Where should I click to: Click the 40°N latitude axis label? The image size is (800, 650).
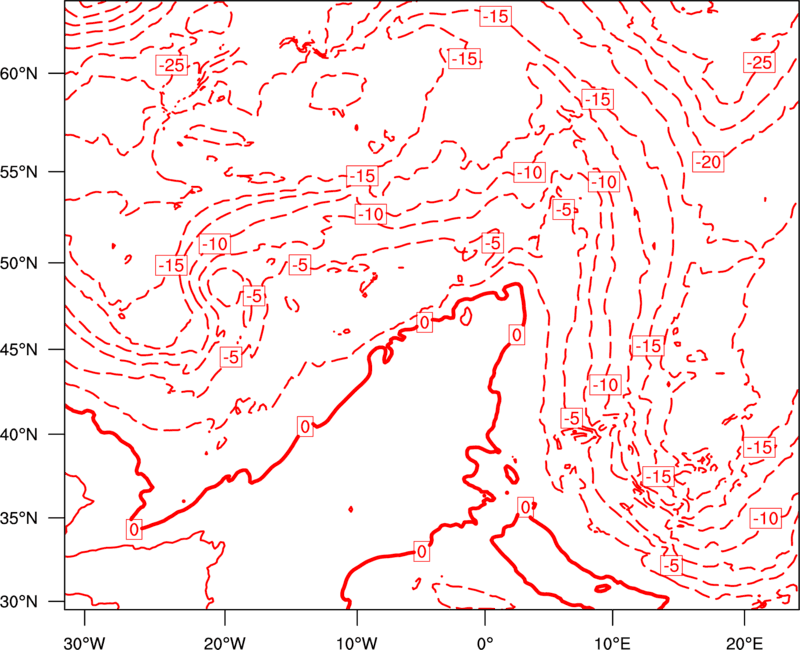pos(19,435)
